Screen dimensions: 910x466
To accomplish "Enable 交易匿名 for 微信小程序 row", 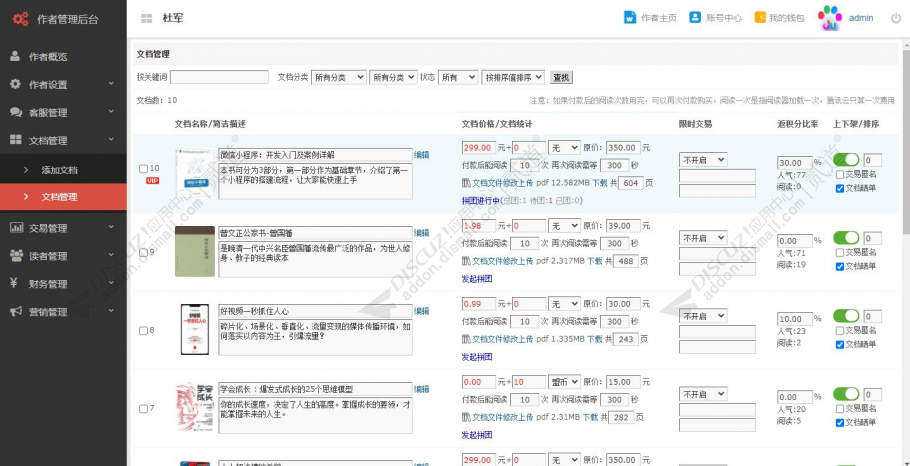I will click(840, 174).
